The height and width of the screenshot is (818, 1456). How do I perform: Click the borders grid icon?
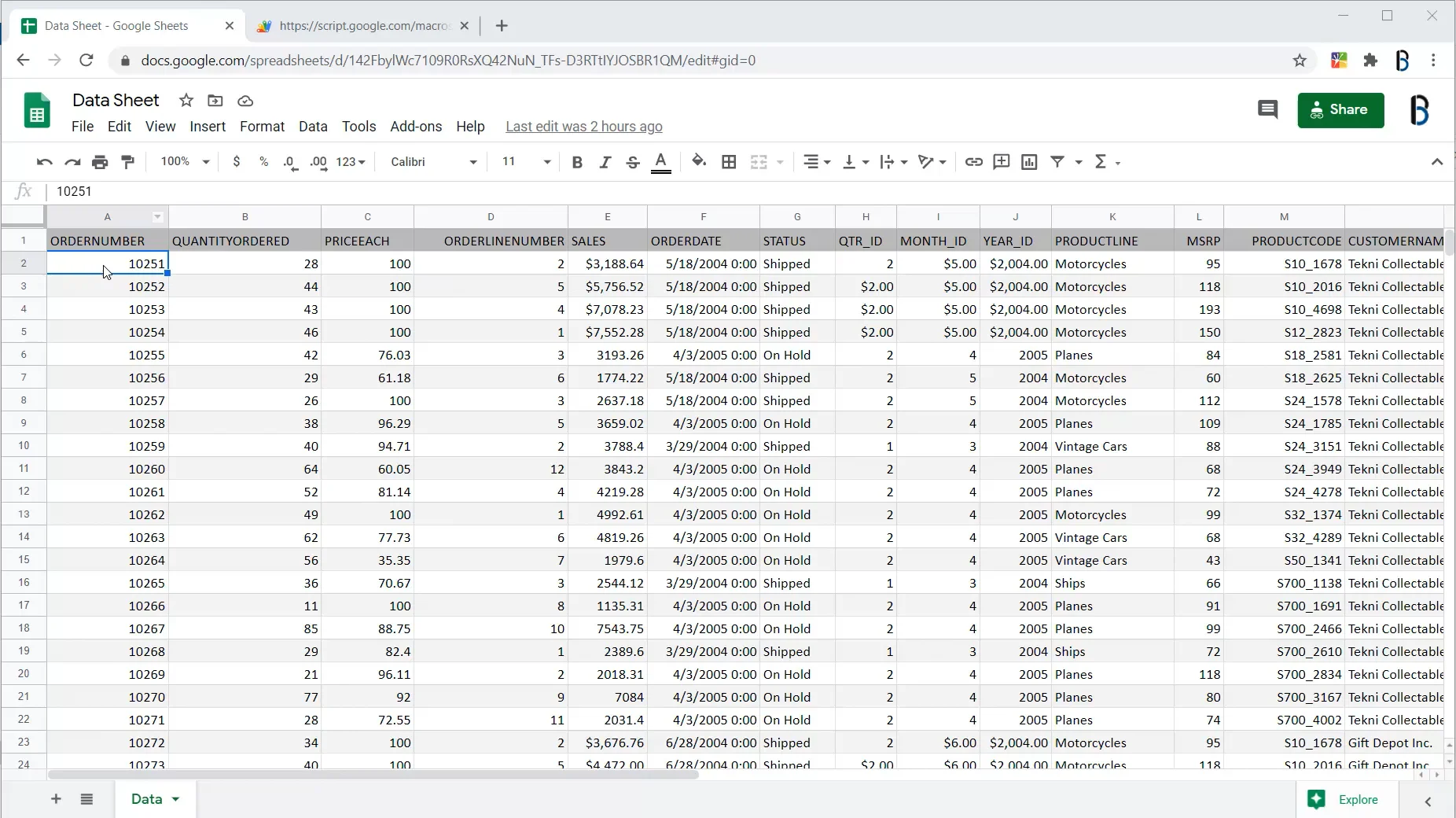tap(729, 162)
